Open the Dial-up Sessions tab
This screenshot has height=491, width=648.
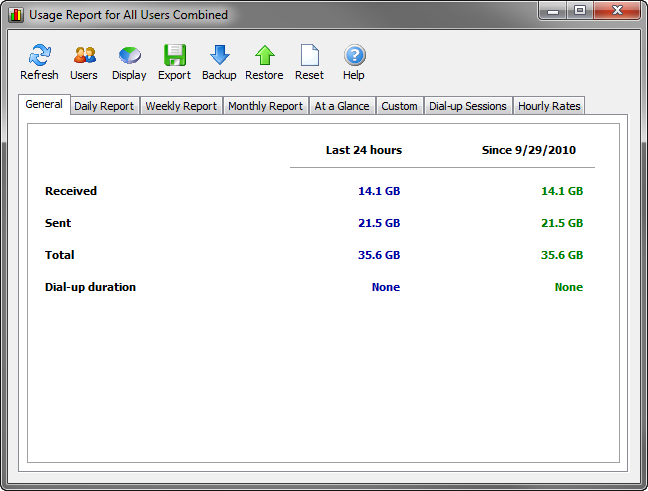(468, 106)
